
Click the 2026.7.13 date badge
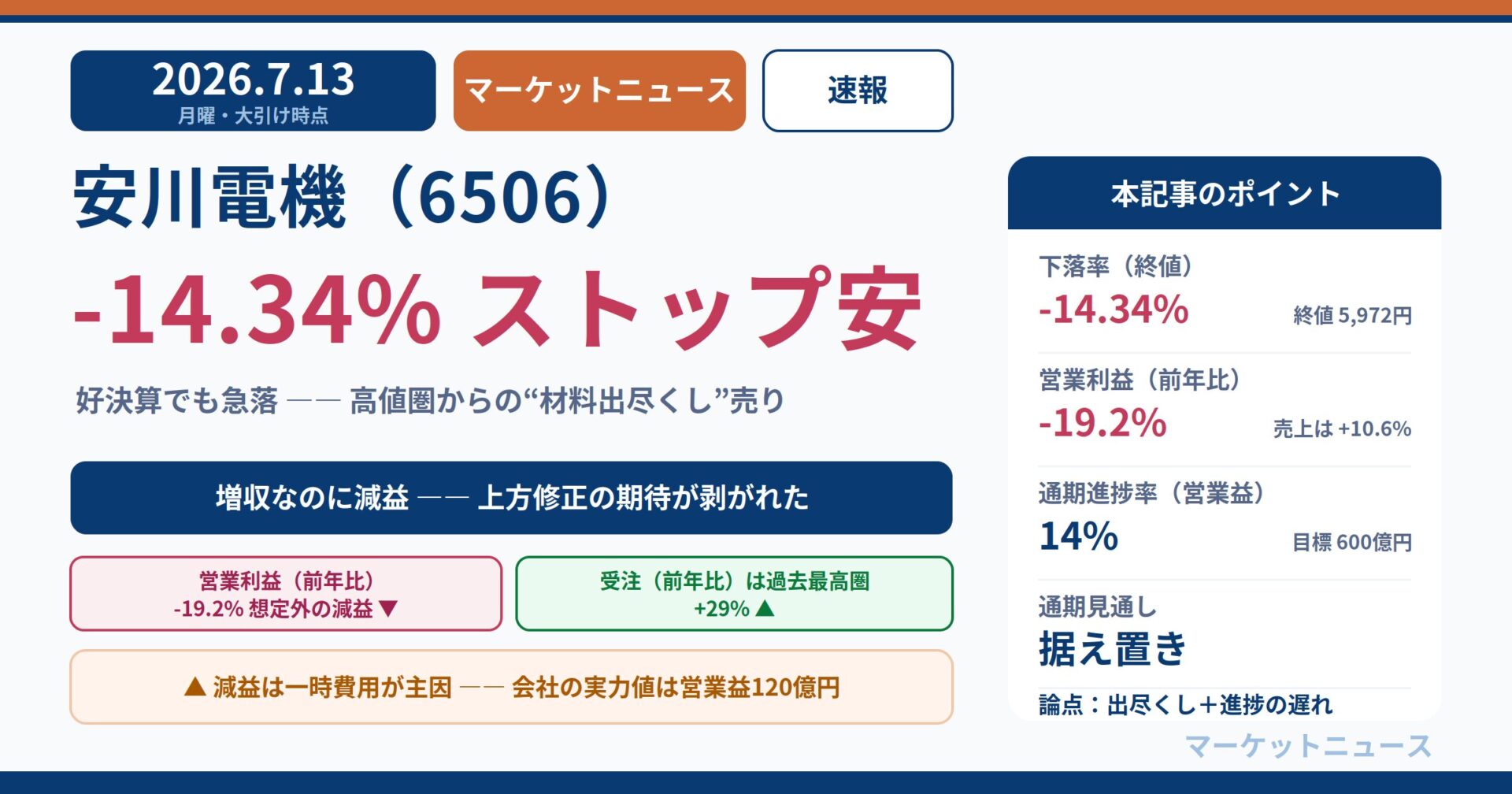(x=253, y=91)
